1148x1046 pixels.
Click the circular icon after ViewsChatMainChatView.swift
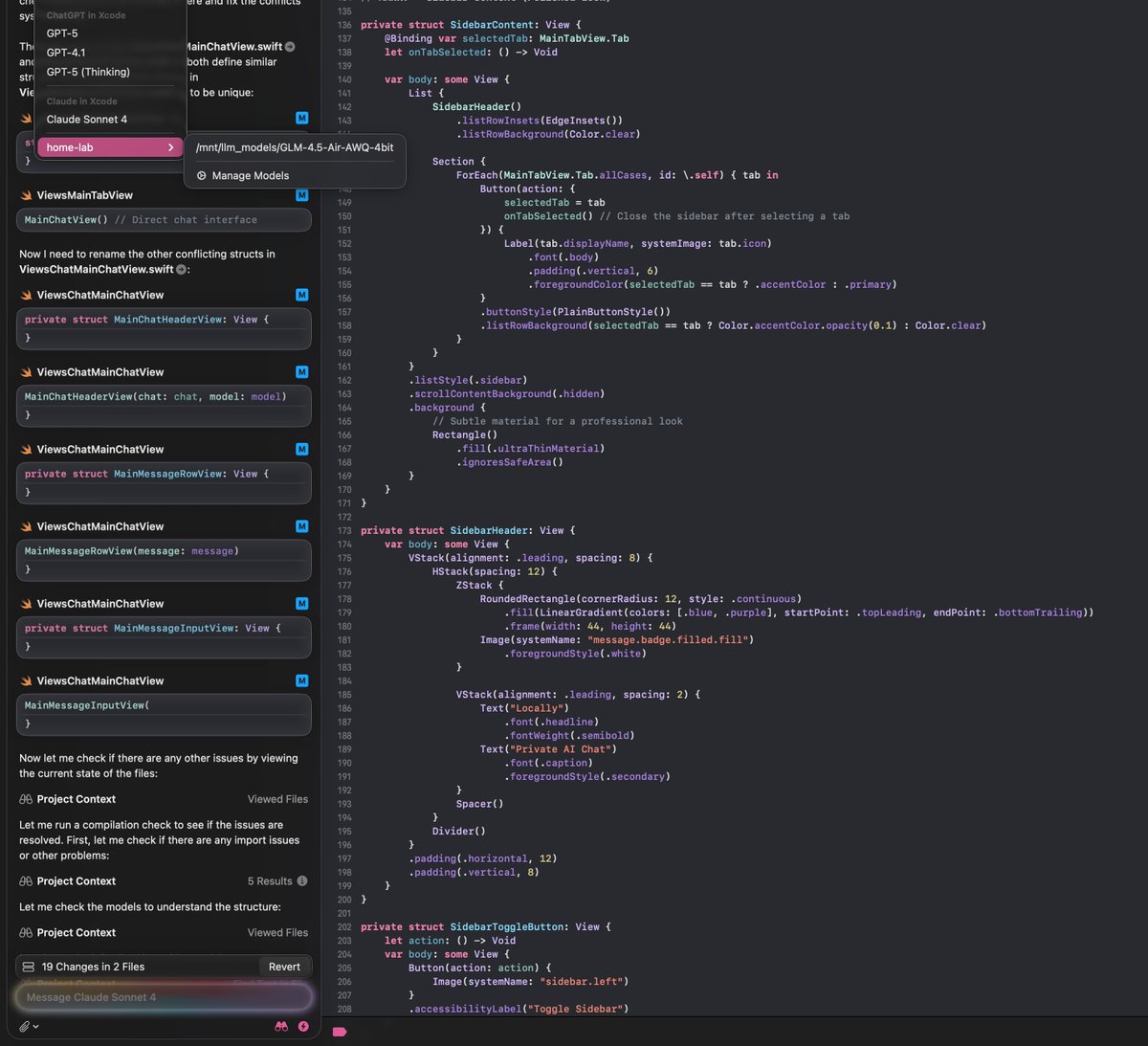coord(181,269)
